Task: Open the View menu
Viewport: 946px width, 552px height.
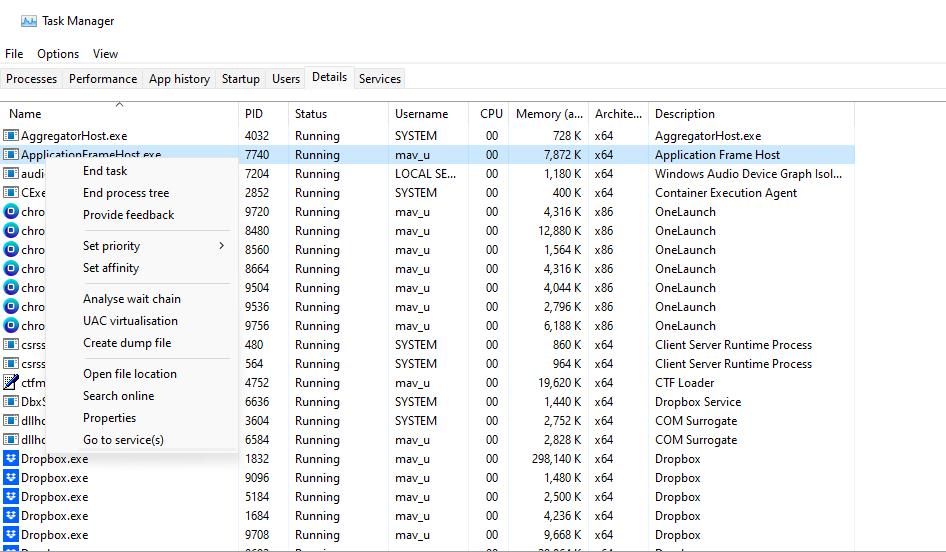Action: pyautogui.click(x=105, y=54)
